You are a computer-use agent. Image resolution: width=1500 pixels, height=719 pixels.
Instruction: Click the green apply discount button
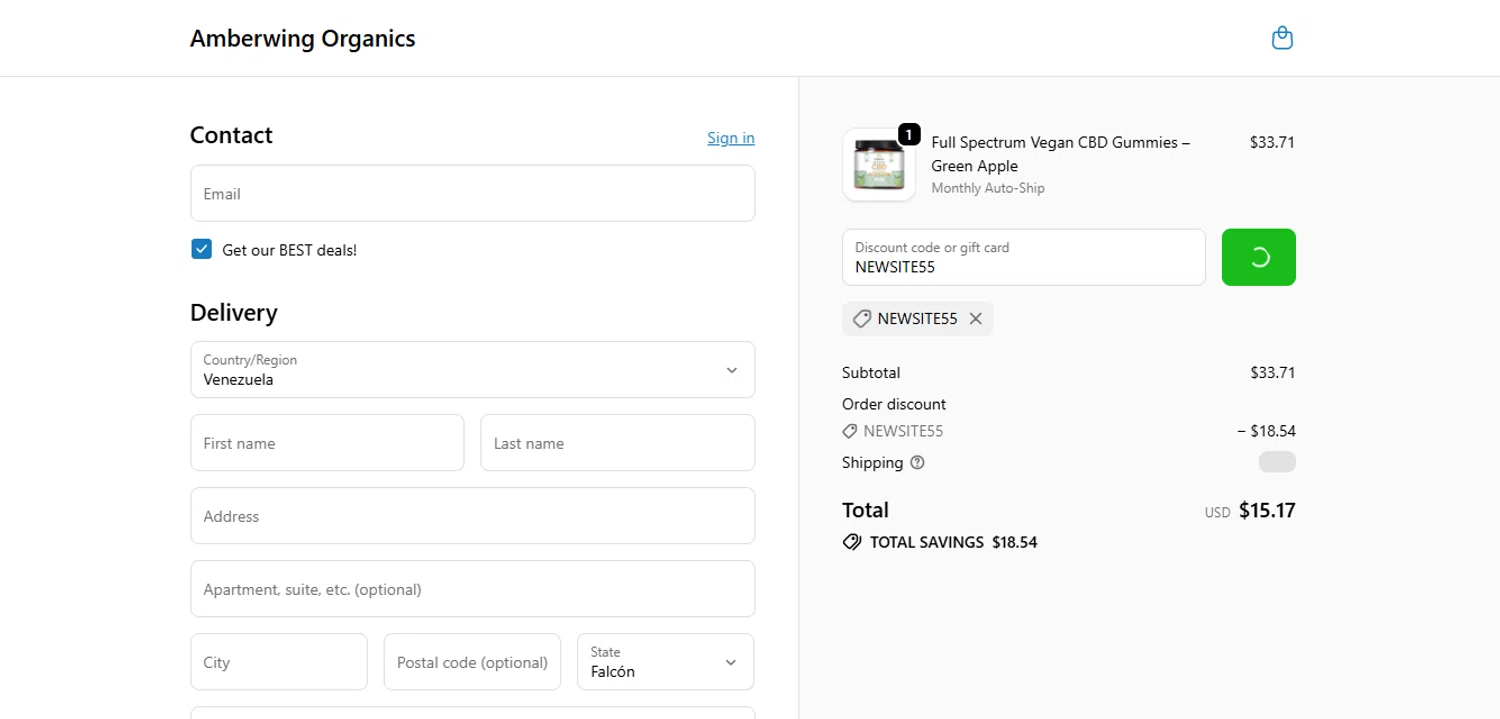coord(1259,257)
